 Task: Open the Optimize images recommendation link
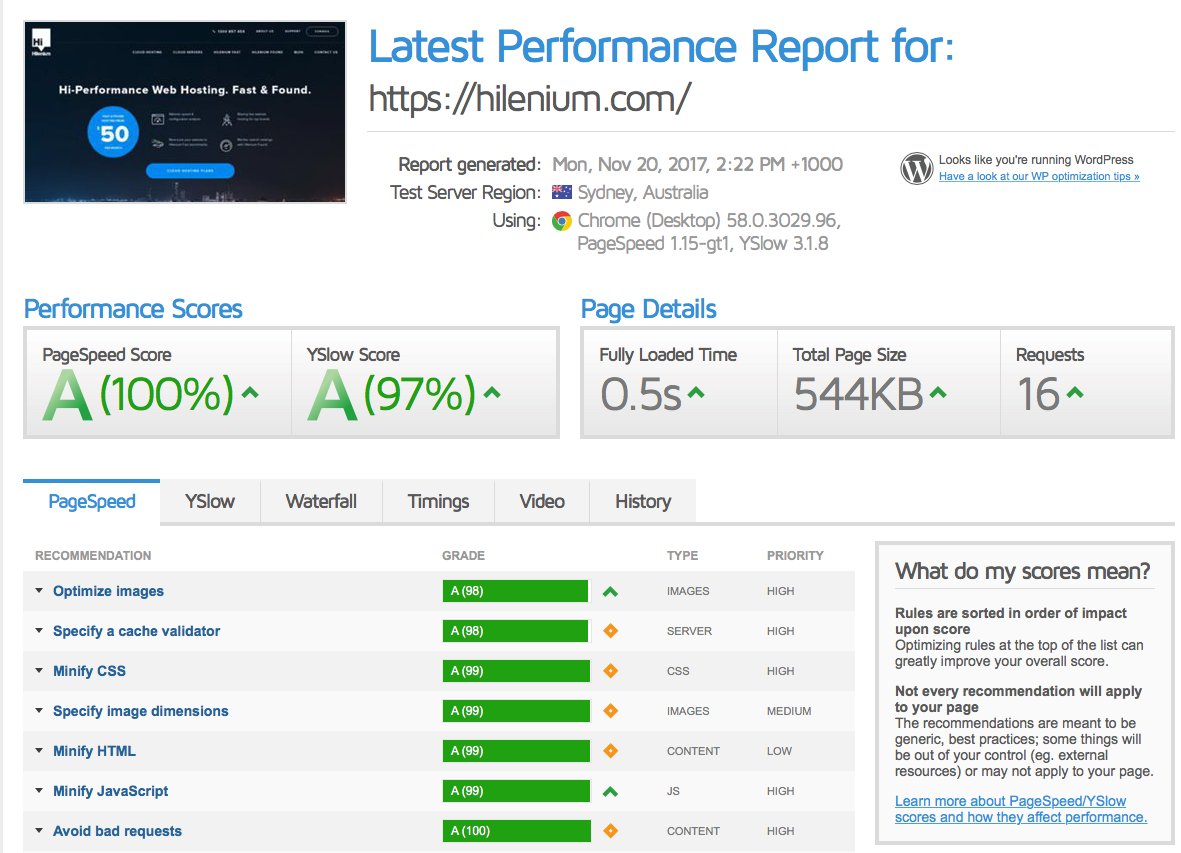coord(108,591)
